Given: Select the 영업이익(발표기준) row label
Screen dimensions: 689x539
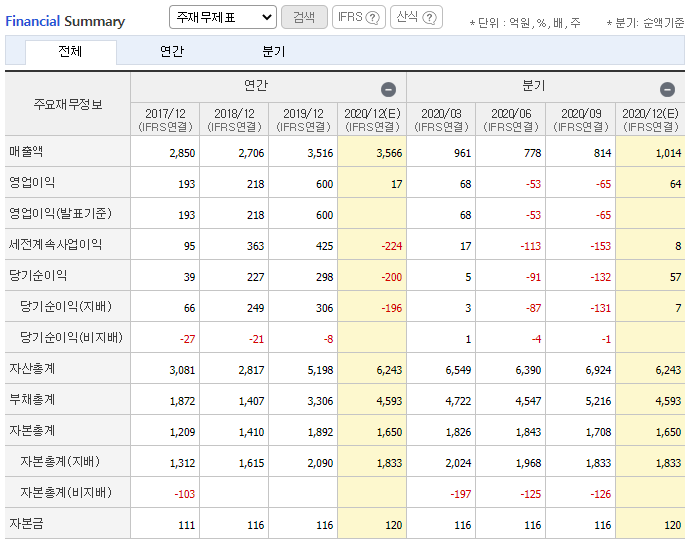Looking at the screenshot, I should click(60, 213).
